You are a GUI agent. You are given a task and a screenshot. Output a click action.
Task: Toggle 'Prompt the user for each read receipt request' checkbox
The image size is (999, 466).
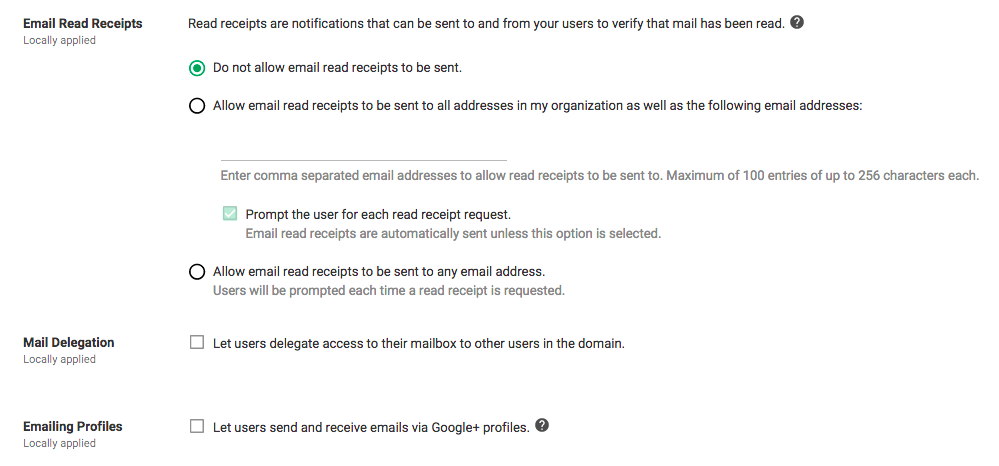click(230, 214)
